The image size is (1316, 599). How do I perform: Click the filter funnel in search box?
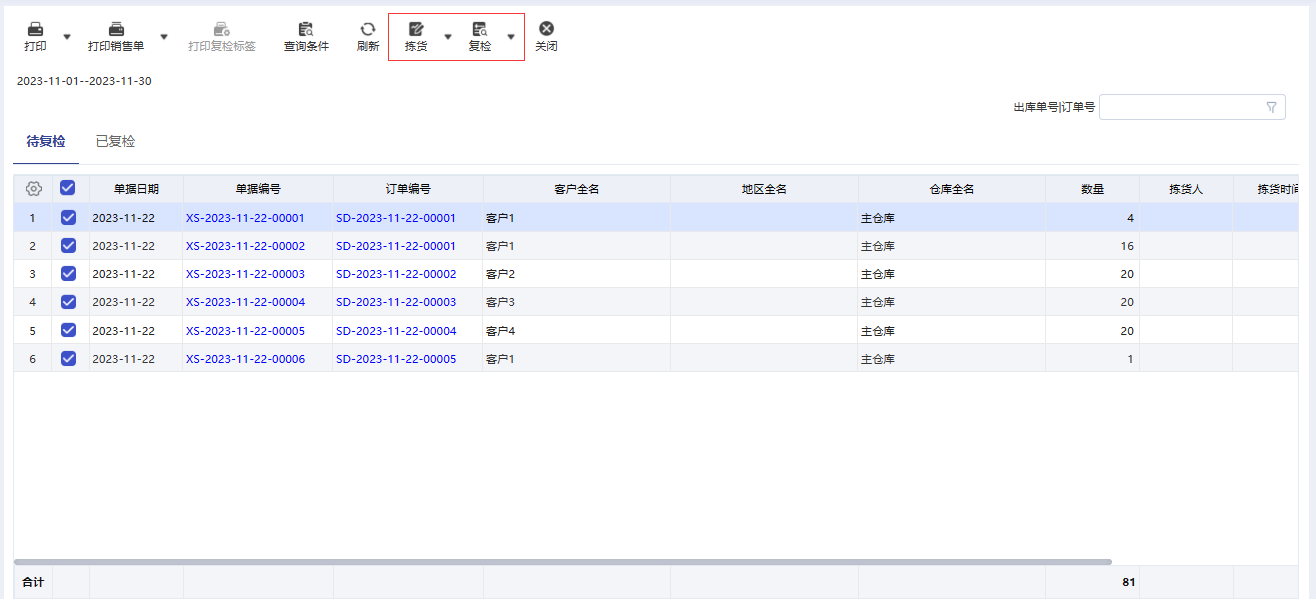pyautogui.click(x=1271, y=107)
